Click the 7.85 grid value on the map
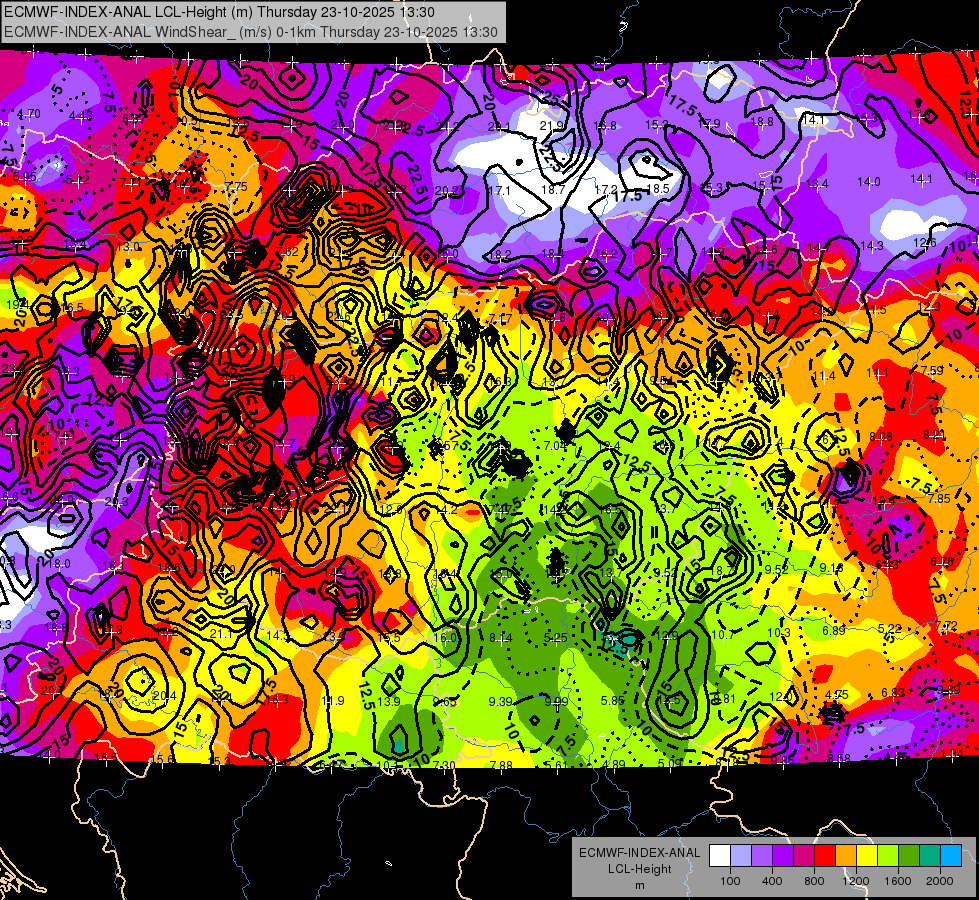The height and width of the screenshot is (900, 979). point(938,498)
